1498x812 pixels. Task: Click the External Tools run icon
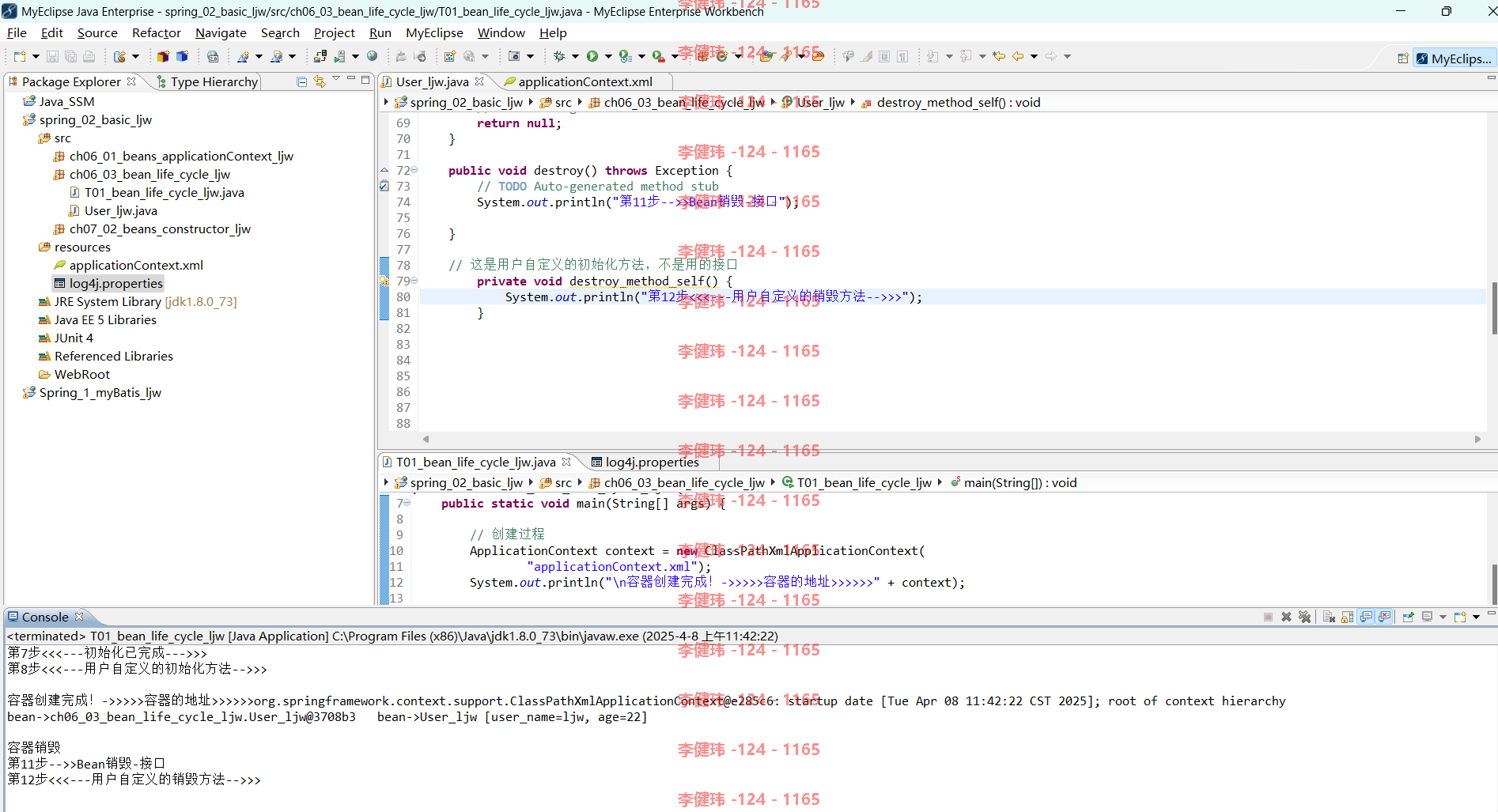point(658,56)
